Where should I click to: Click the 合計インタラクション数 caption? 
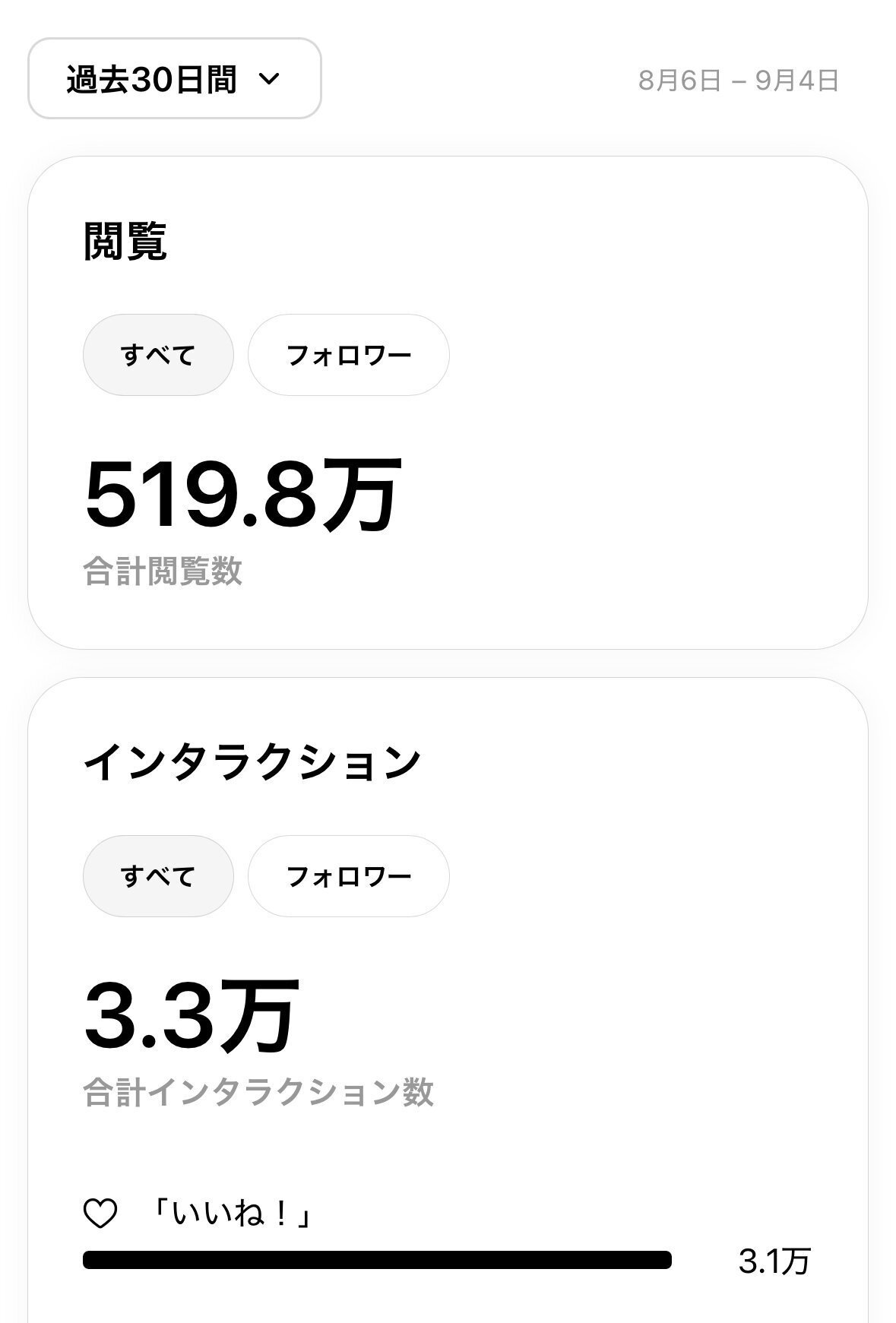tap(258, 1093)
